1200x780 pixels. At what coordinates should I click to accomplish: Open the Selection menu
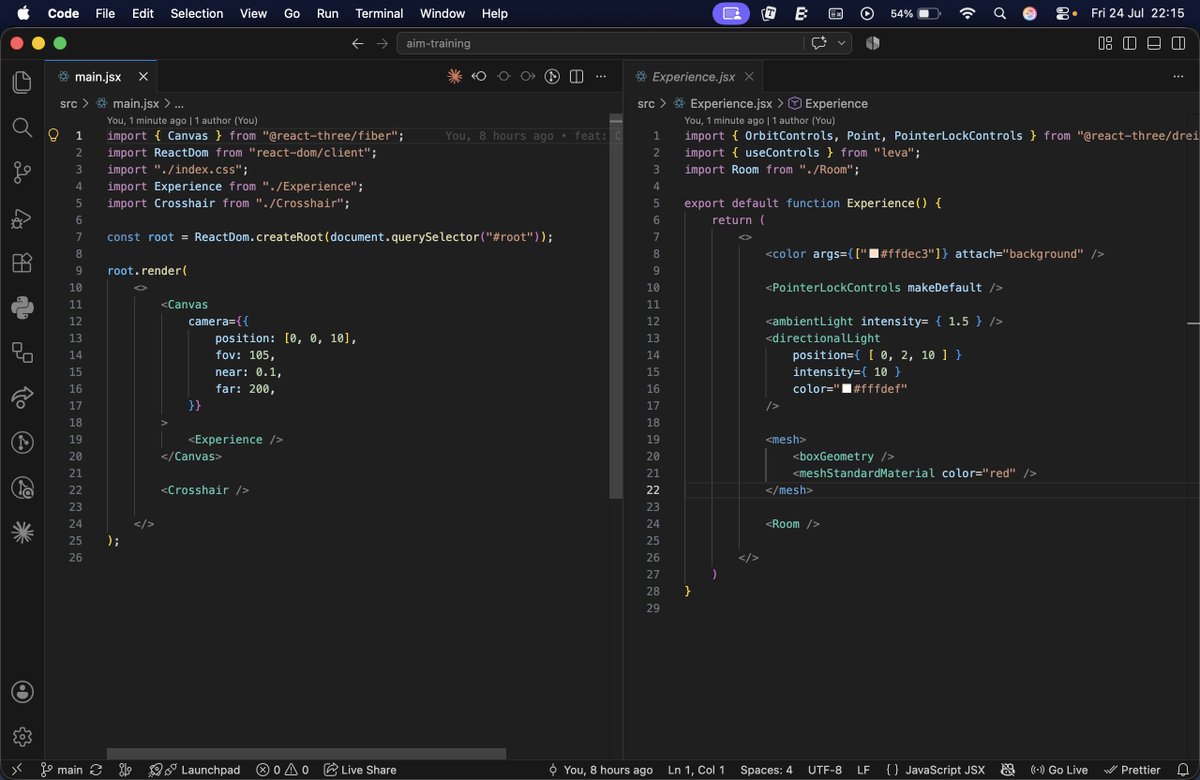tap(197, 13)
